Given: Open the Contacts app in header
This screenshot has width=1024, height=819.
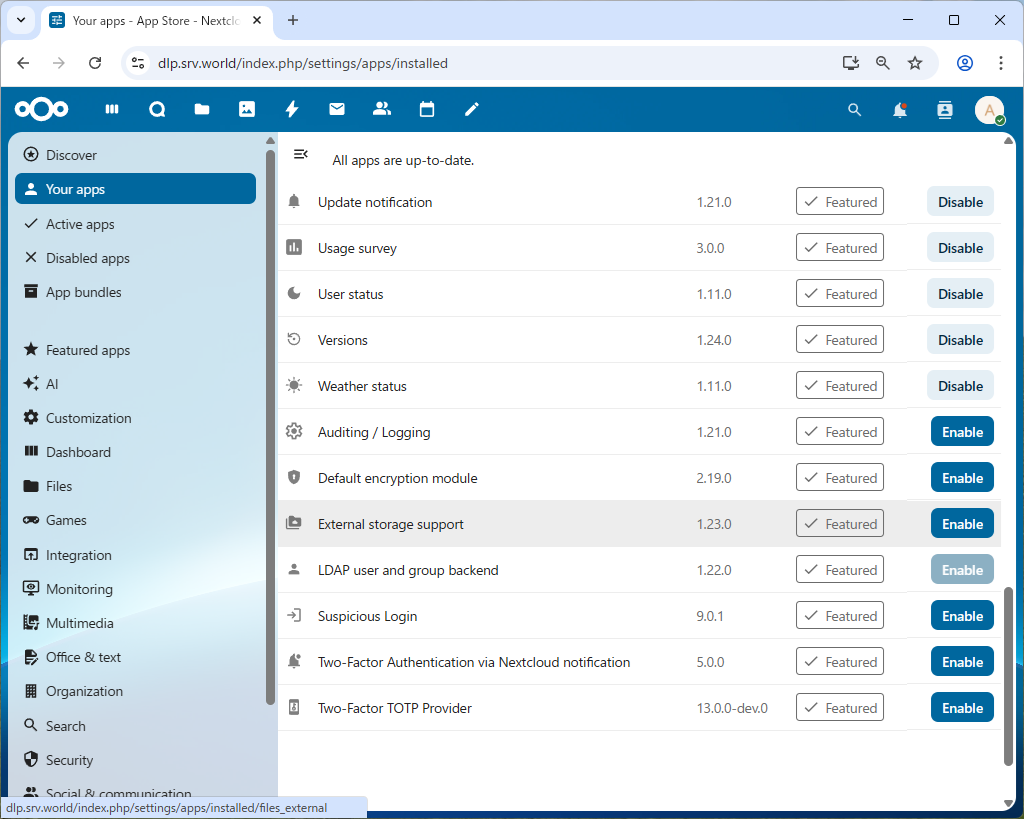Looking at the screenshot, I should point(382,110).
